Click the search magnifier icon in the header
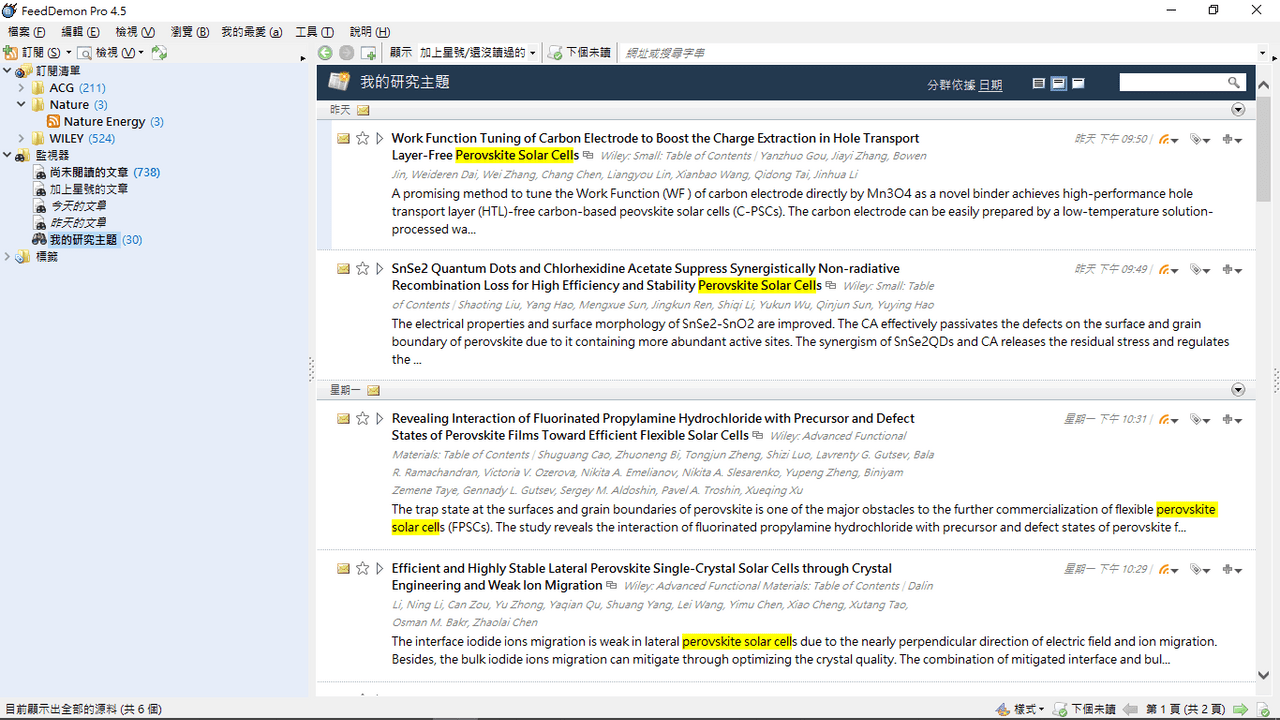 [1234, 82]
